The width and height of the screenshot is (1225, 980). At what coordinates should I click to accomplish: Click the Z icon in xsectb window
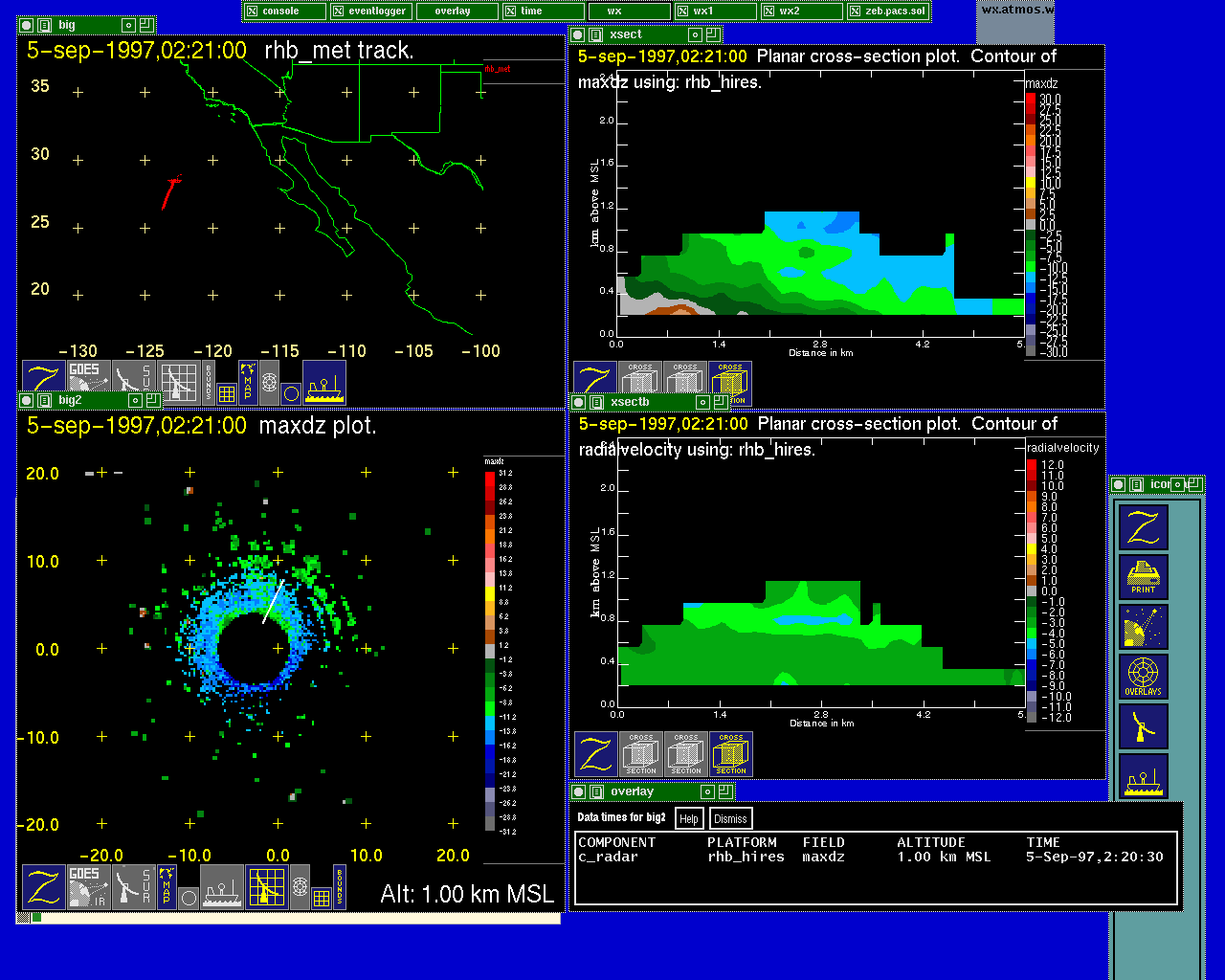pos(595,754)
